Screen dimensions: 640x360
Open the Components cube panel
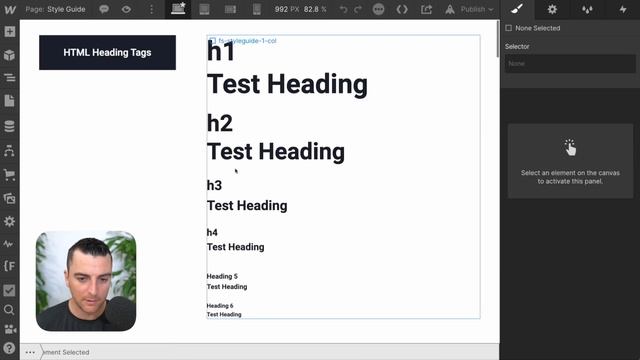click(x=9, y=55)
